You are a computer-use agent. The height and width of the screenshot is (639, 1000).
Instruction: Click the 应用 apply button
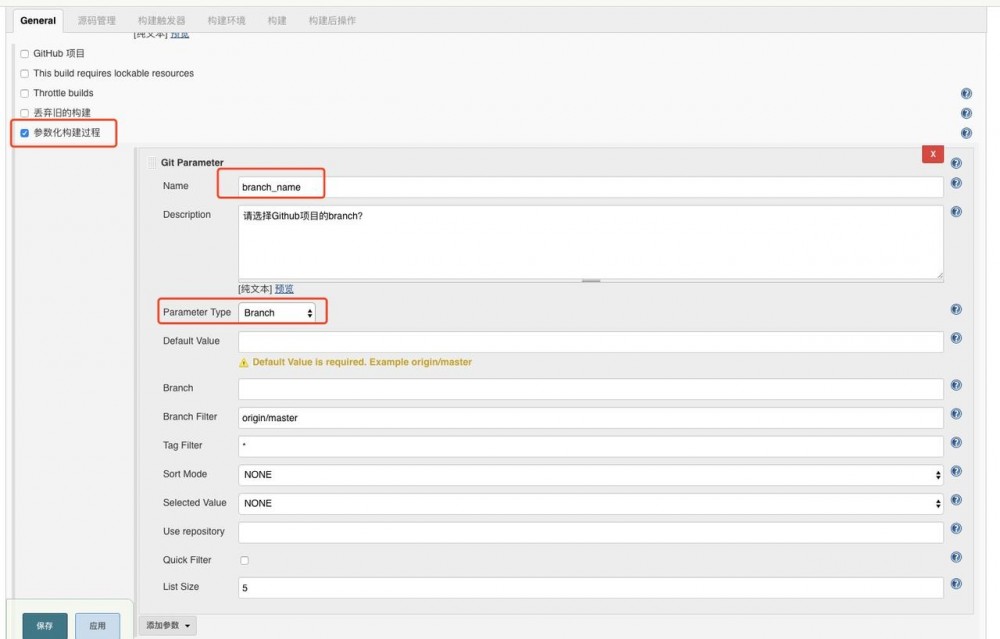click(x=98, y=626)
